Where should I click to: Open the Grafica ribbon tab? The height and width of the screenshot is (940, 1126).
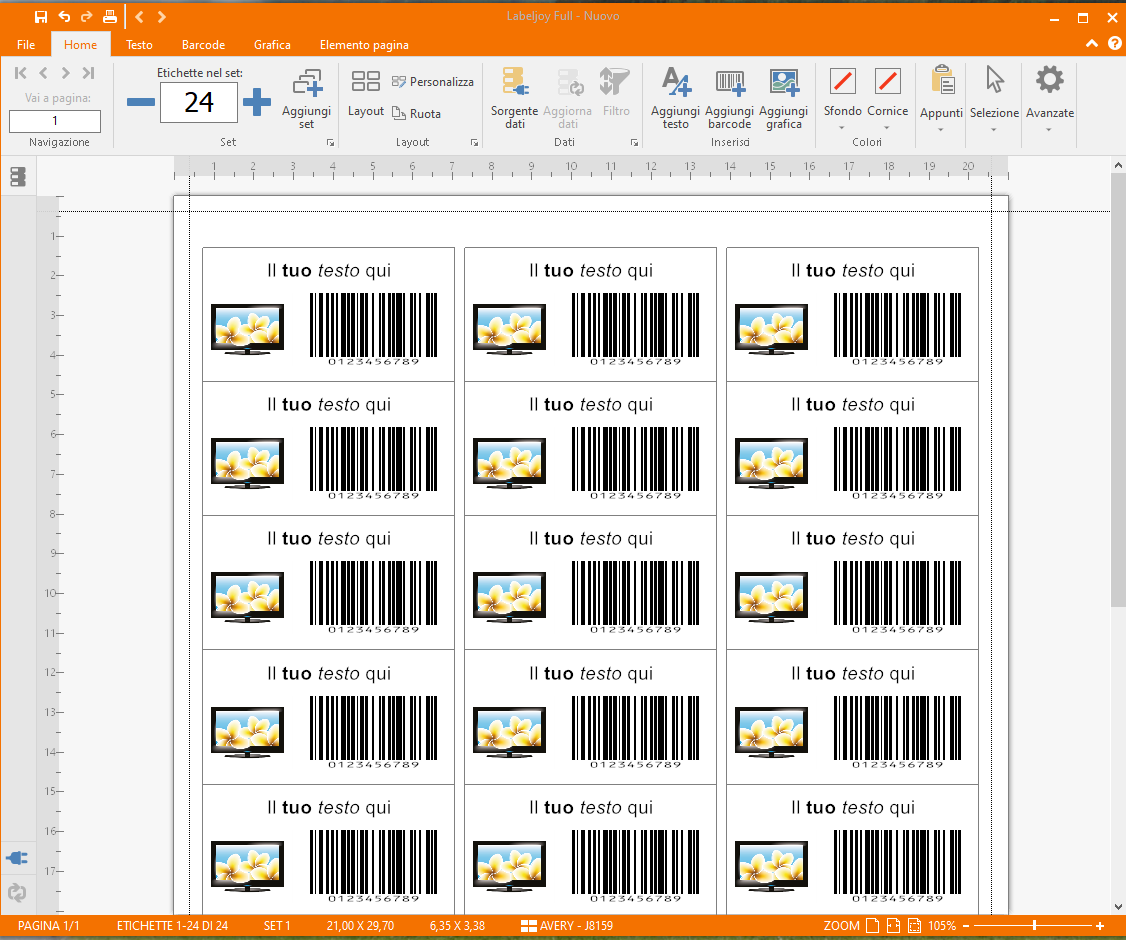pos(272,45)
